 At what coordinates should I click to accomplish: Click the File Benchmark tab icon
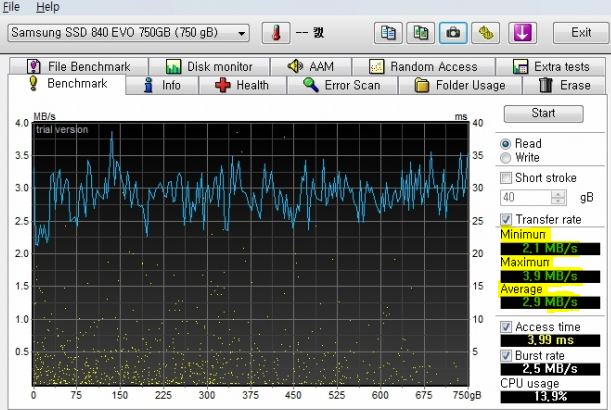[x=34, y=67]
